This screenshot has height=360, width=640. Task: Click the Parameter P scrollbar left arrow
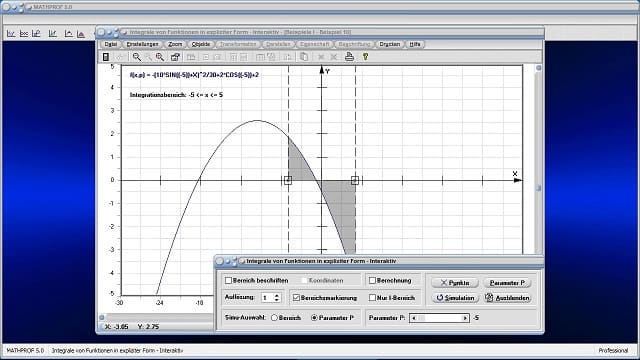(x=413, y=318)
